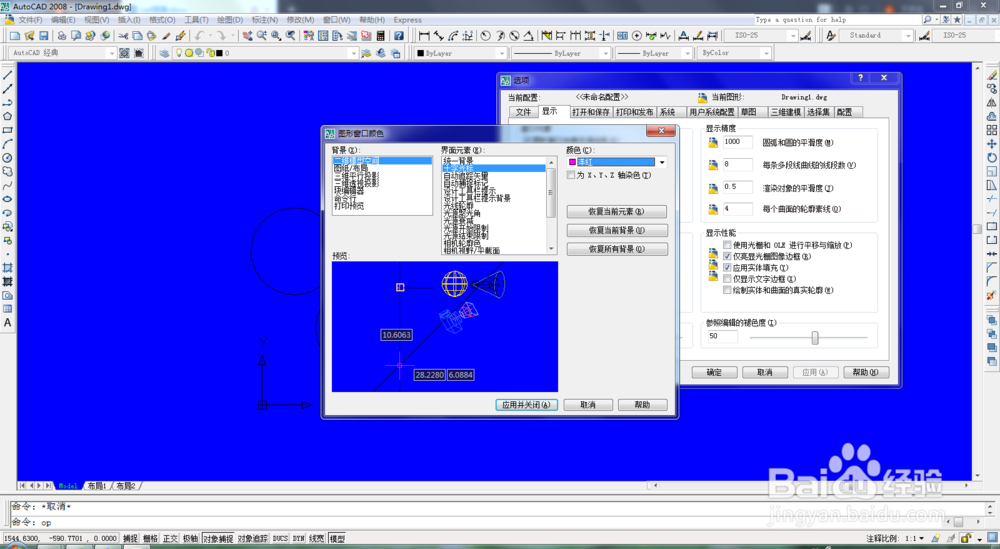The height and width of the screenshot is (549, 1000).
Task: Toggle 为 X、Y、Z 轴染色 checkbox
Action: [x=571, y=175]
